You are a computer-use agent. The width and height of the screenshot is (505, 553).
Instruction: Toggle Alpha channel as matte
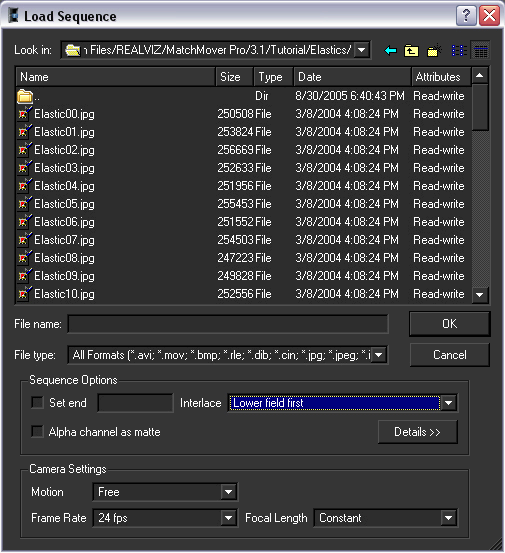[x=37, y=432]
